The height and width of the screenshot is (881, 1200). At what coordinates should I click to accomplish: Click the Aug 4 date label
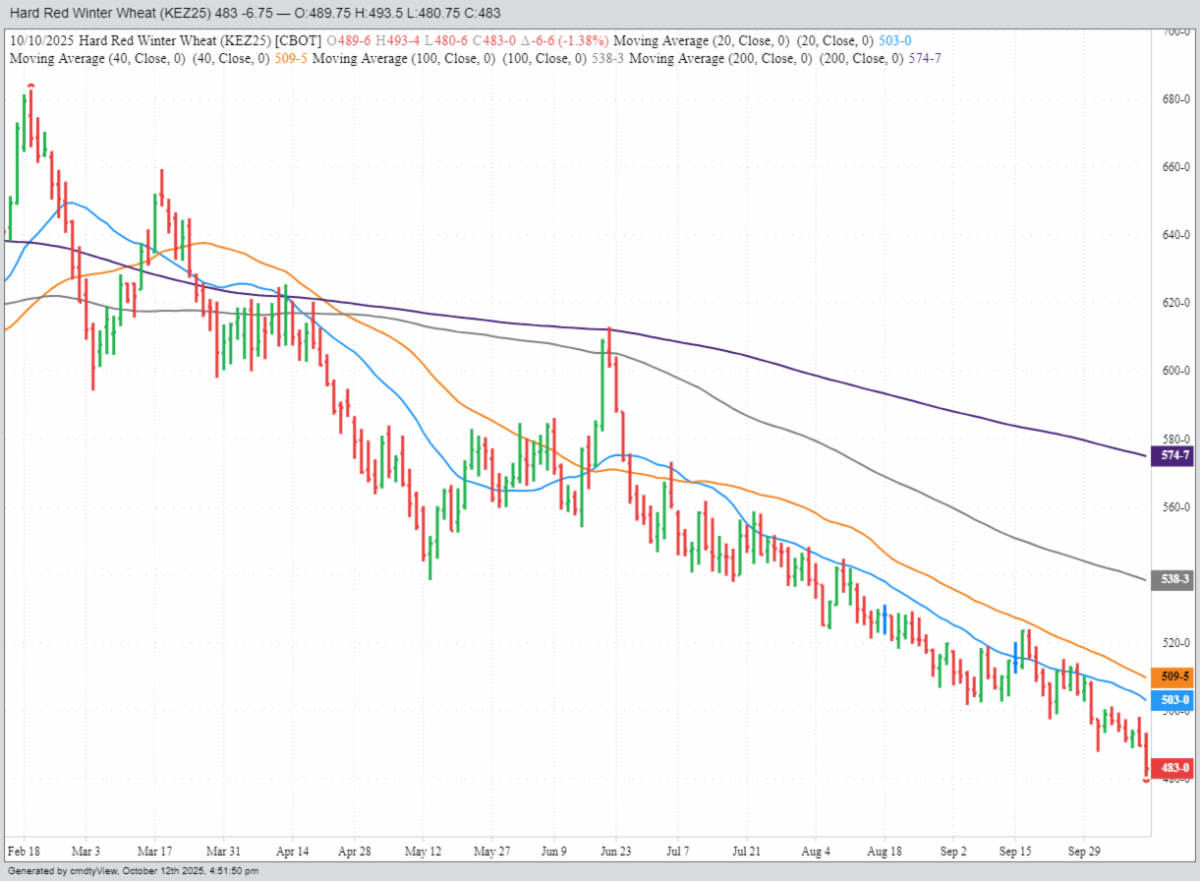pos(816,852)
